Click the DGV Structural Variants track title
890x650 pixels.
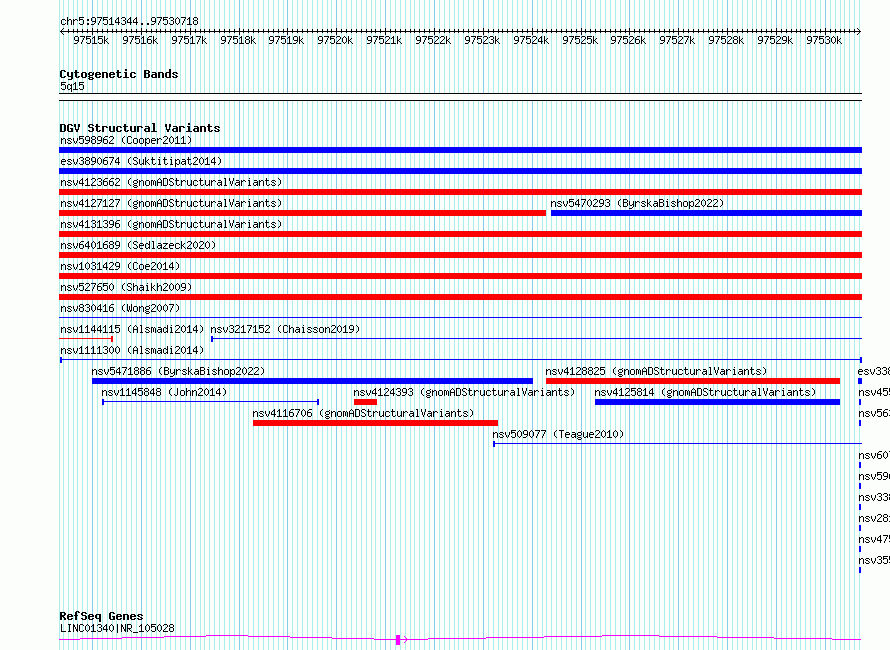140,128
